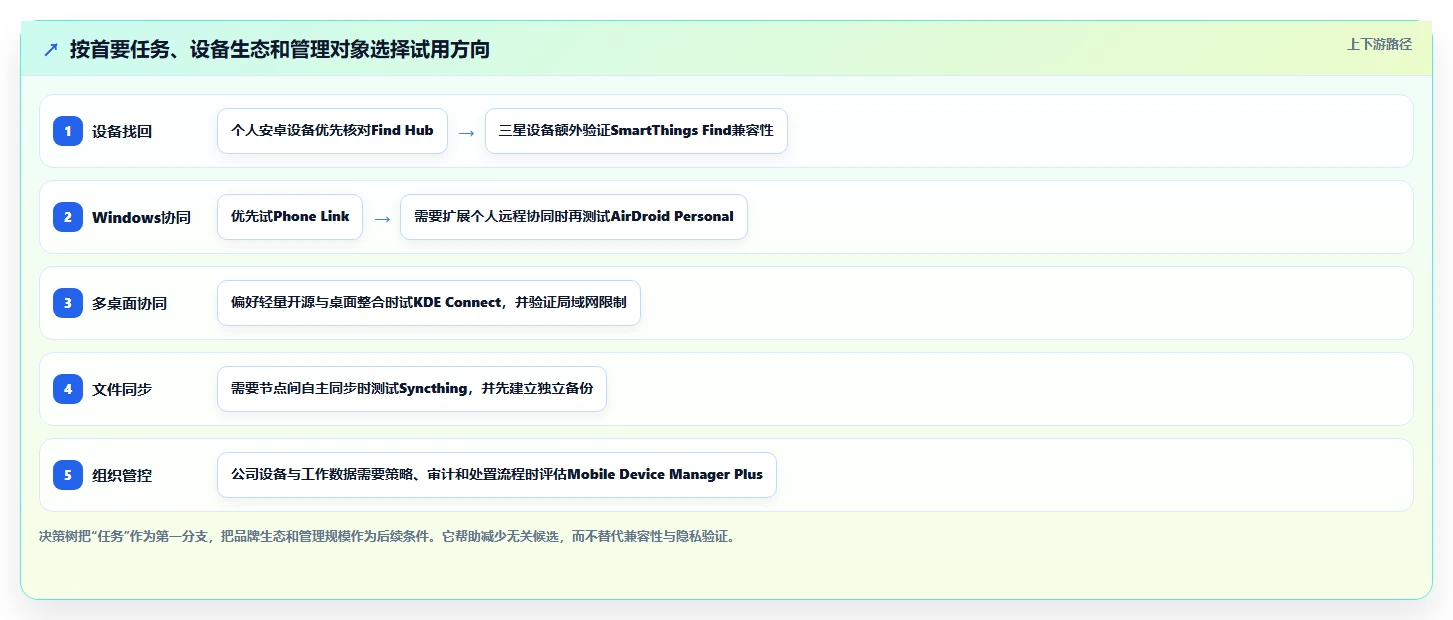The image size is (1453, 620).
Task: Click the 多桌面协同 row label
Action: click(x=129, y=304)
